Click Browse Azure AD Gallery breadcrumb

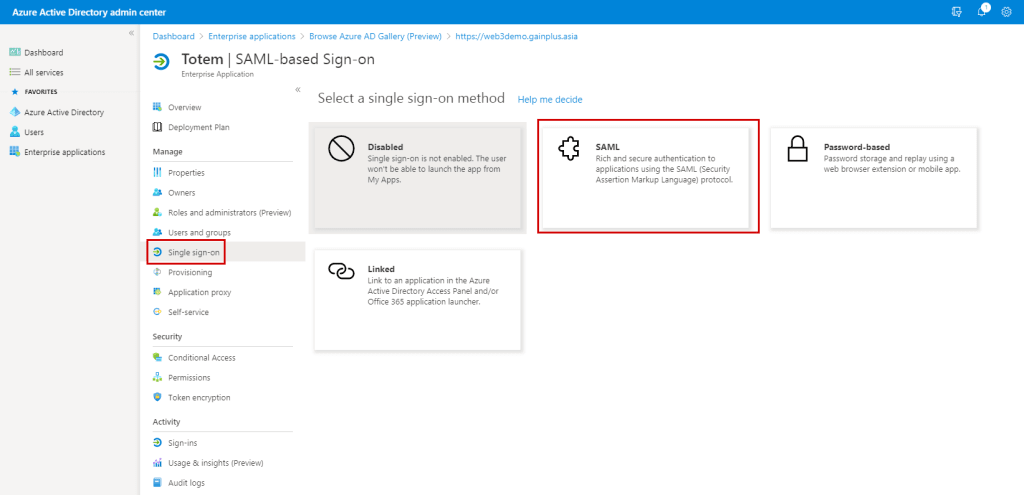click(375, 37)
